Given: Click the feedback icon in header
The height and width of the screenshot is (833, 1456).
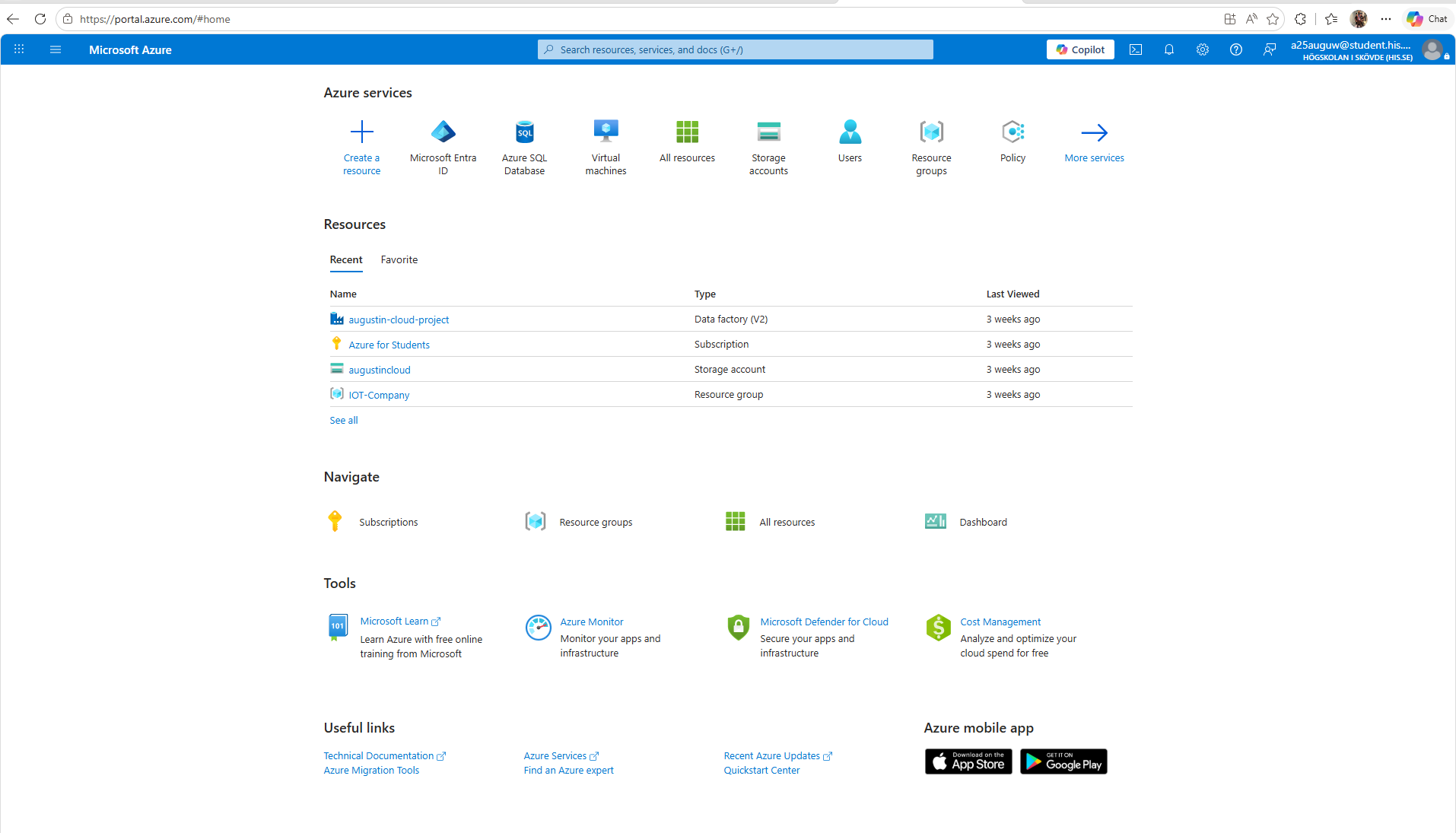Looking at the screenshot, I should (1269, 49).
